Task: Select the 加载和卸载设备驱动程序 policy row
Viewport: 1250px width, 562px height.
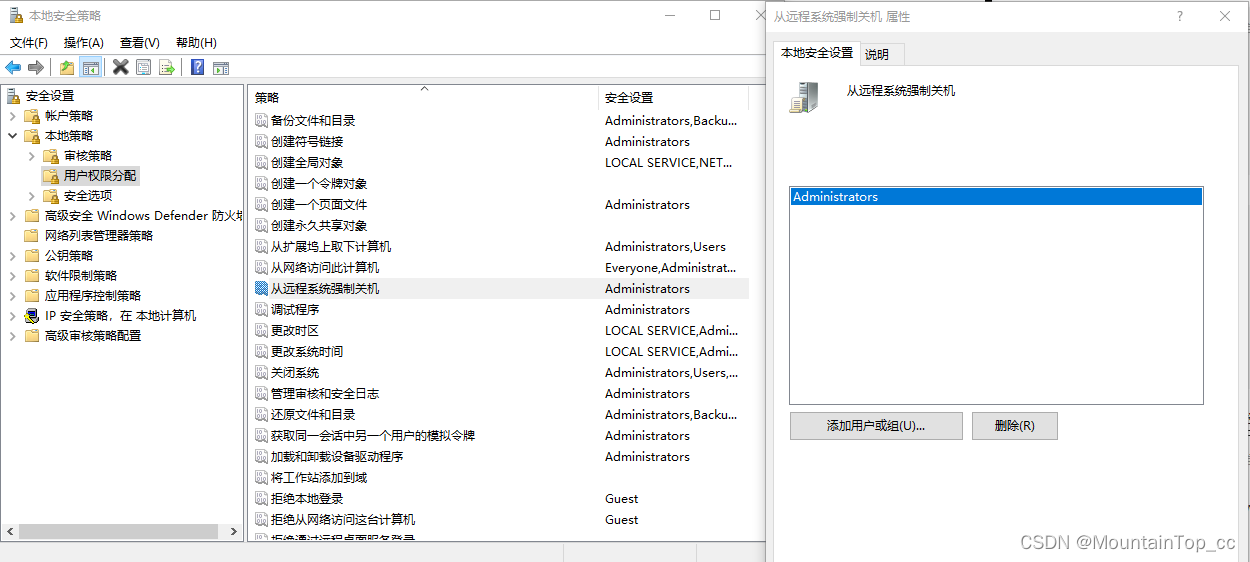Action: [499, 457]
